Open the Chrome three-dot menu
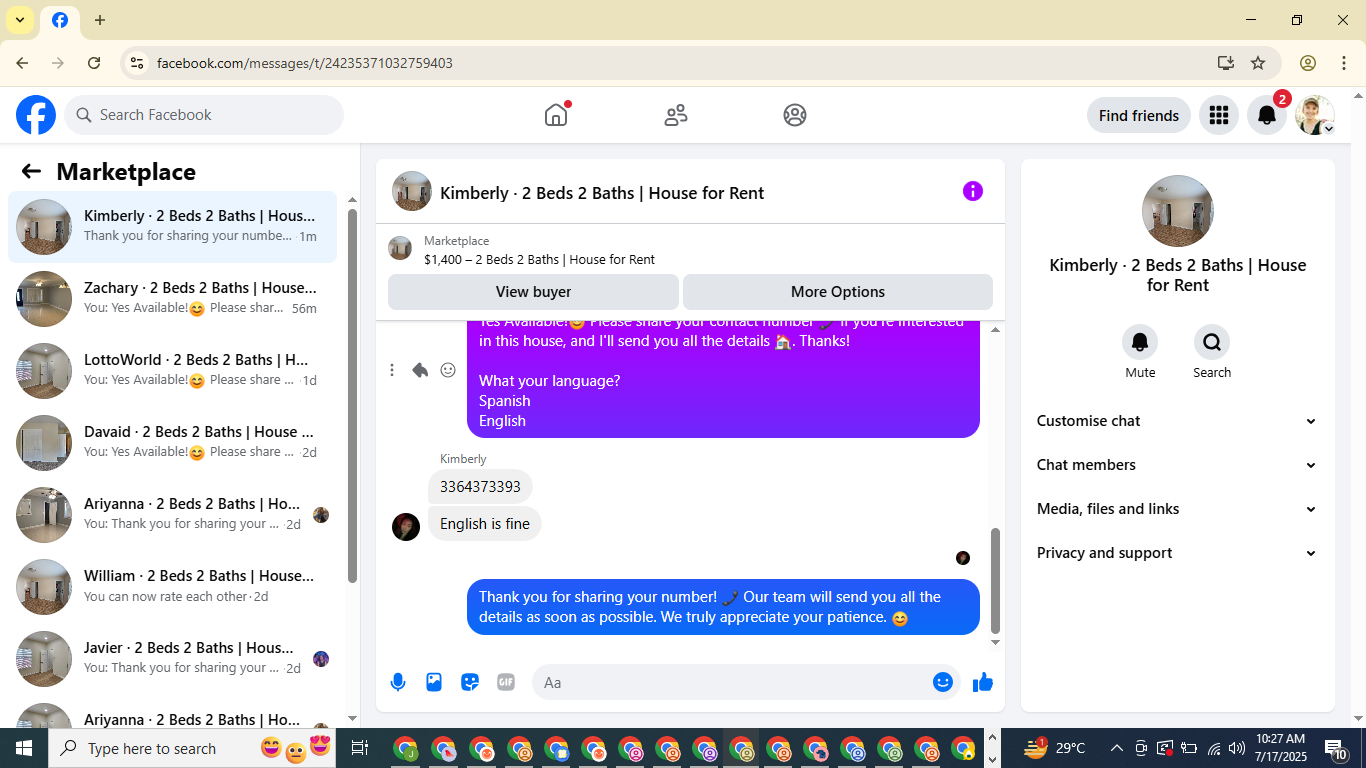Viewport: 1366px width, 768px height. [1343, 63]
